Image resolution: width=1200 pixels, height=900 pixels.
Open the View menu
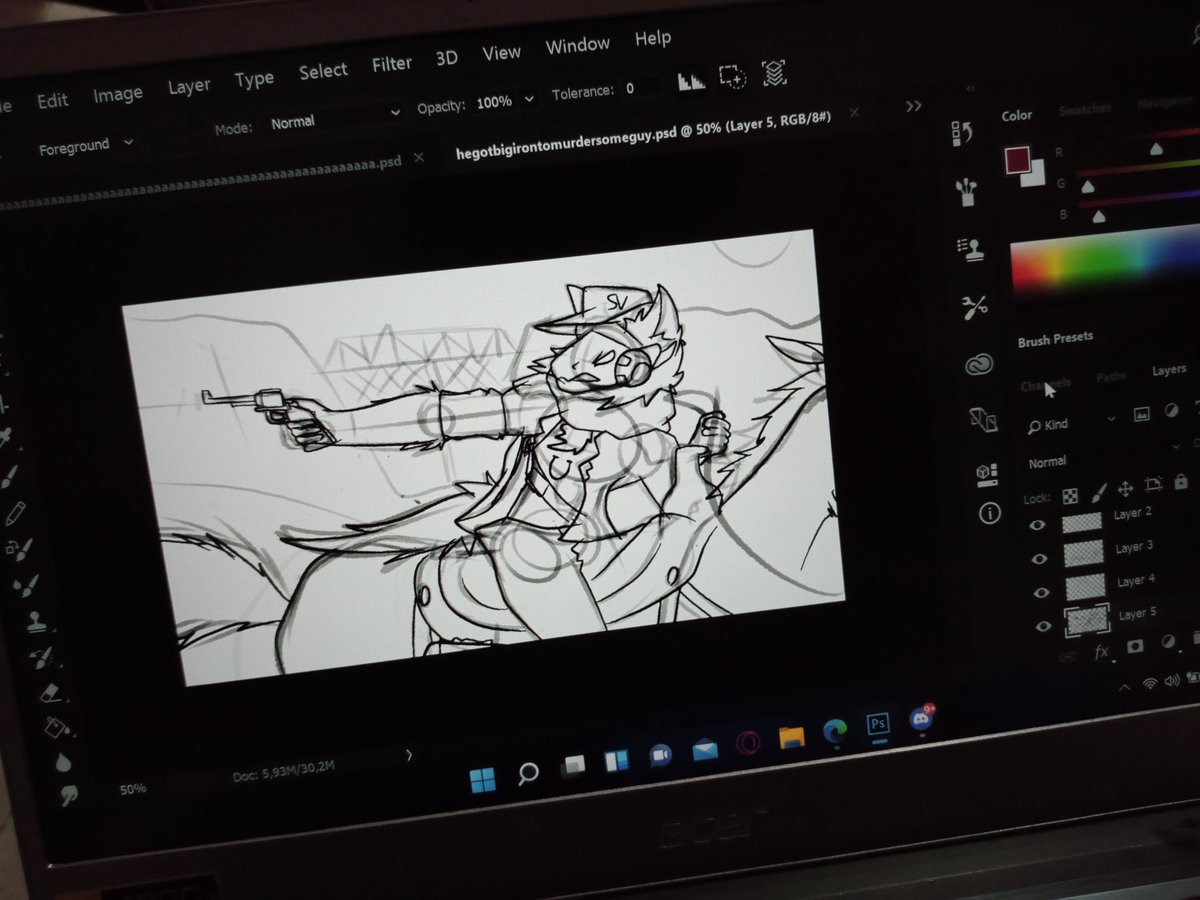501,52
